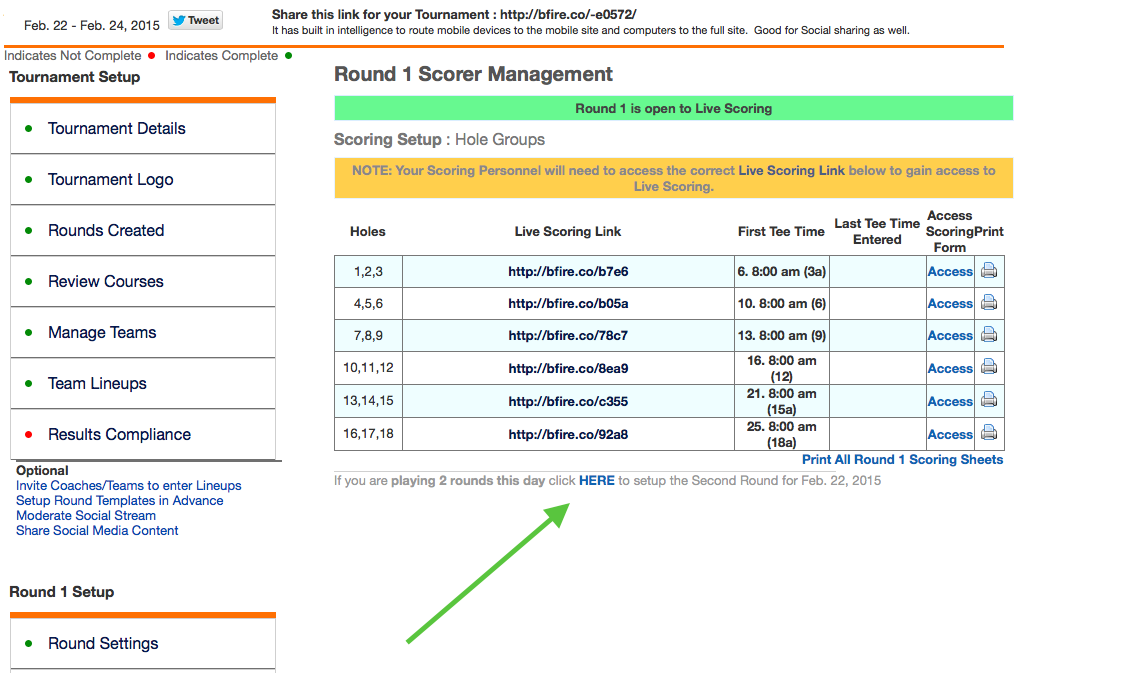
Task: Select live scoring link http://bfire.co/b7e6
Action: point(568,272)
